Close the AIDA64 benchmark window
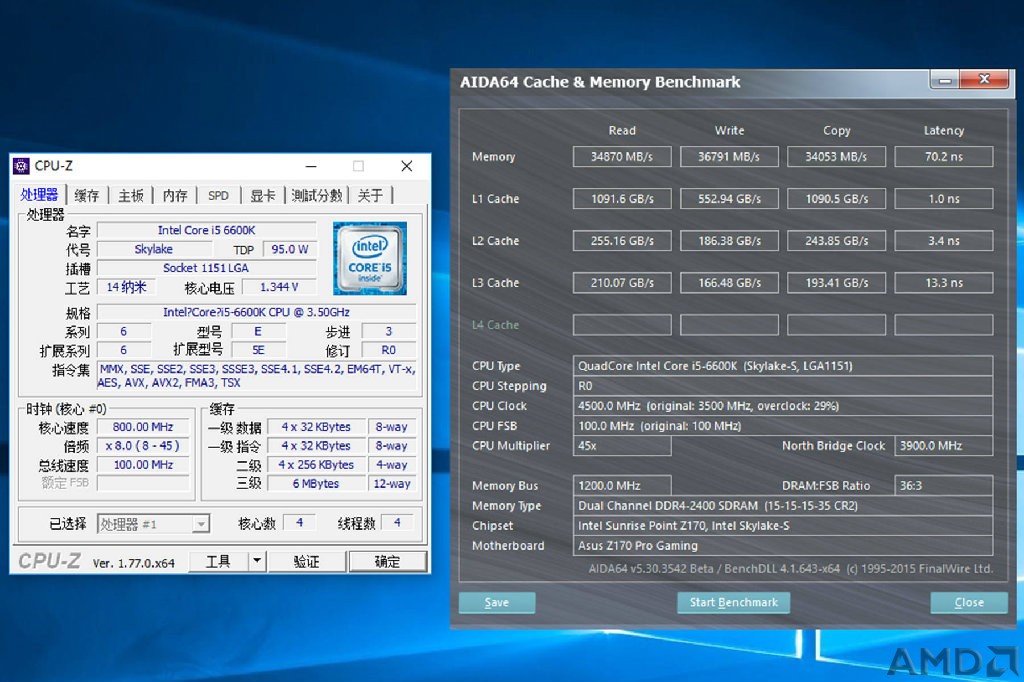 point(985,80)
